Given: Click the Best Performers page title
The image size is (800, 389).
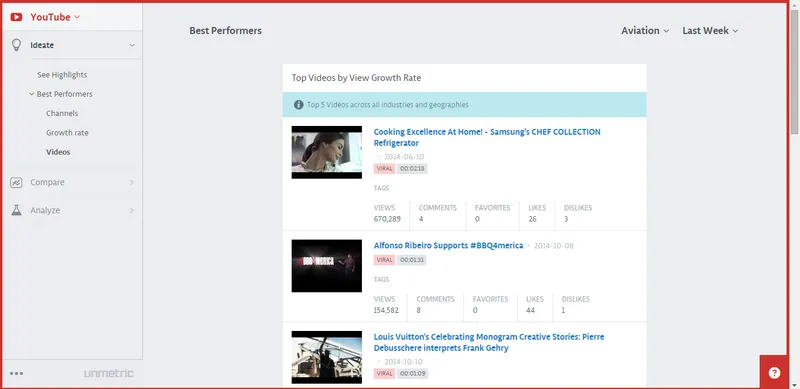Looking at the screenshot, I should tap(226, 31).
